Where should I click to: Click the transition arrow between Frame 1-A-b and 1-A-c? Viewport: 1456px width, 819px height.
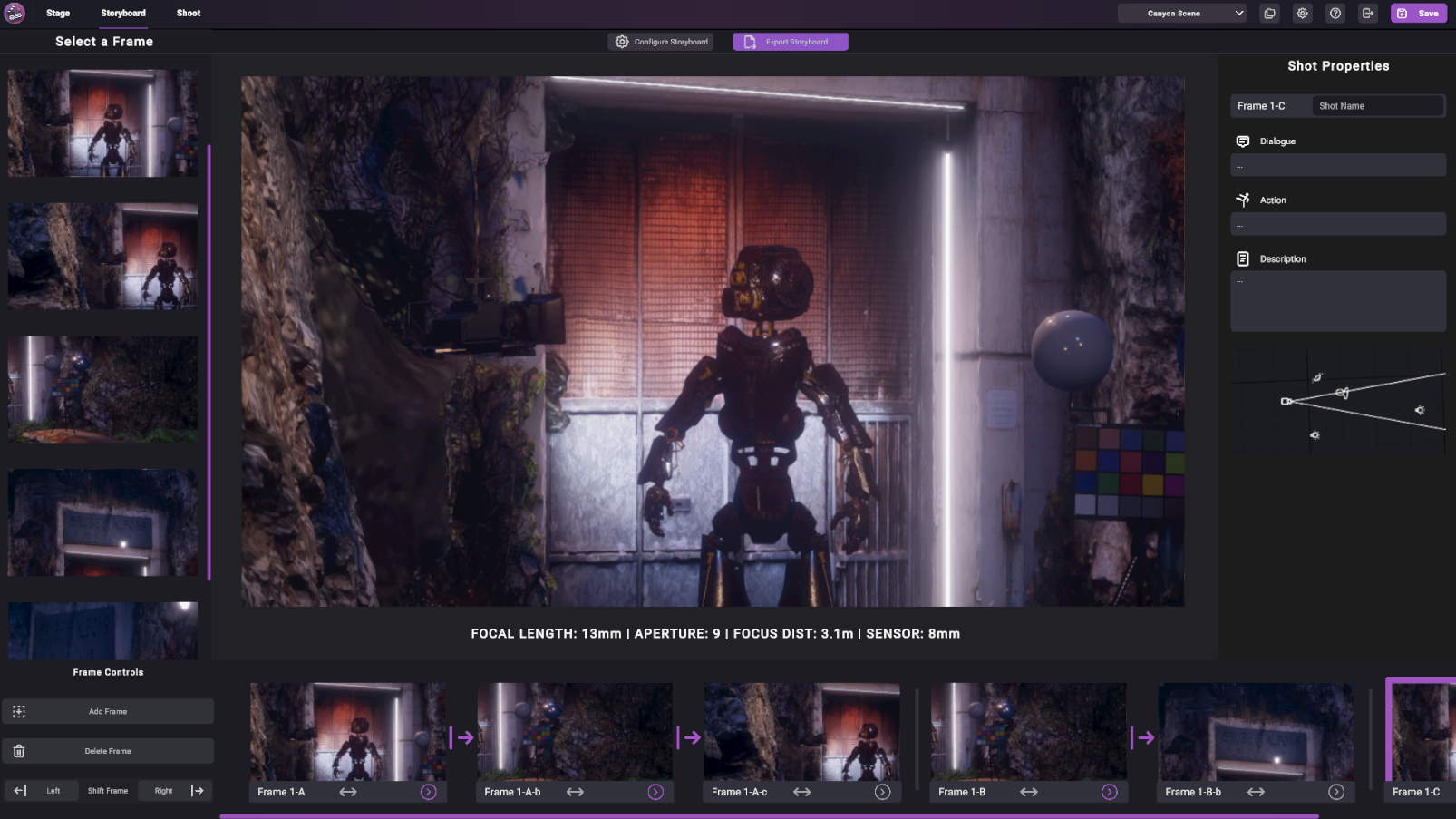[691, 737]
